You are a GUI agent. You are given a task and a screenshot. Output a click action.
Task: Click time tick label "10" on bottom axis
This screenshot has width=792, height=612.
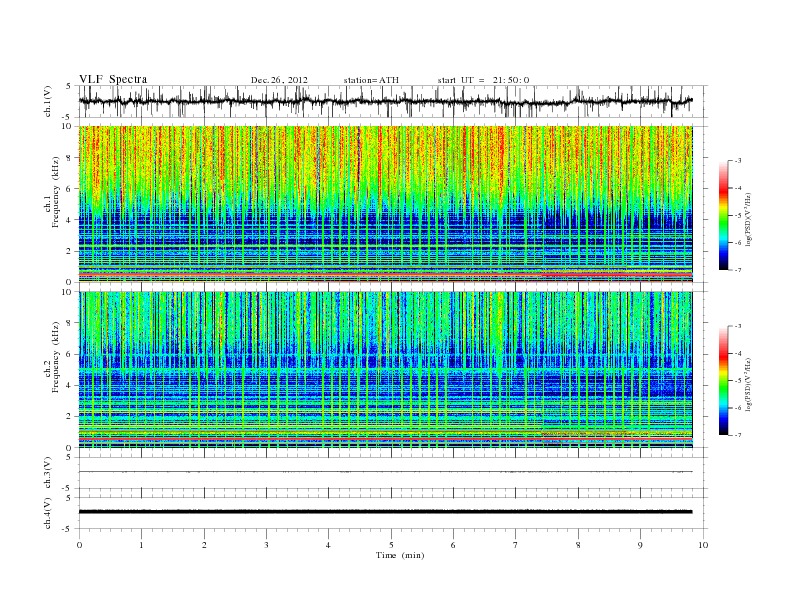703,545
